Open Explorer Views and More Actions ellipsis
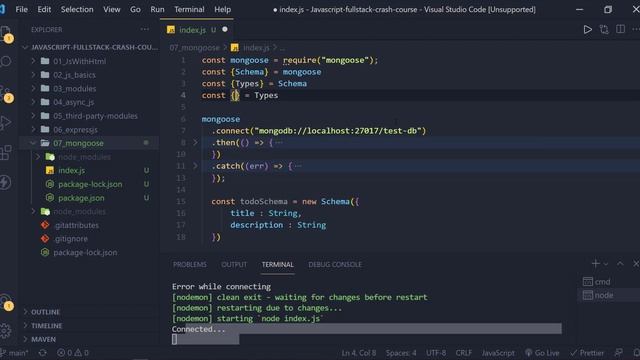640x360 pixels. [x=144, y=29]
